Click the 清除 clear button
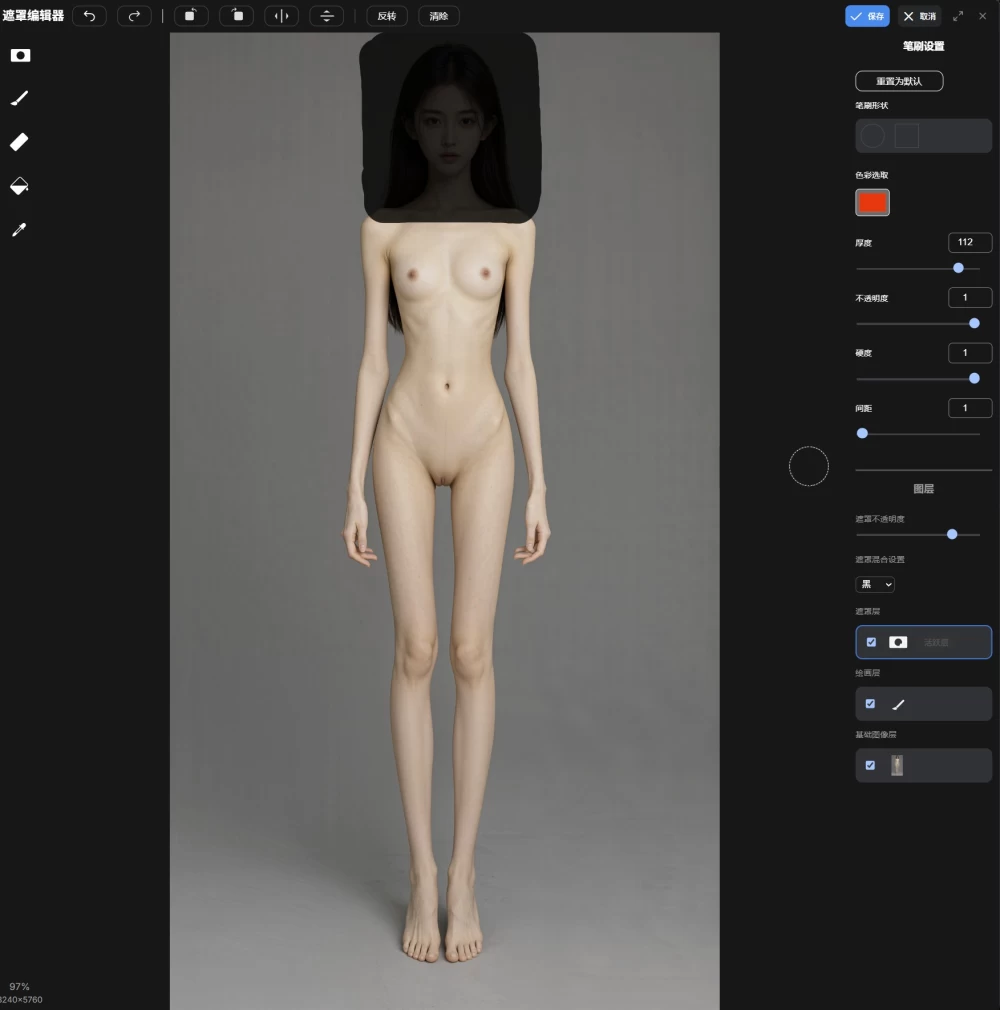The height and width of the screenshot is (1010, 1000). tap(439, 16)
